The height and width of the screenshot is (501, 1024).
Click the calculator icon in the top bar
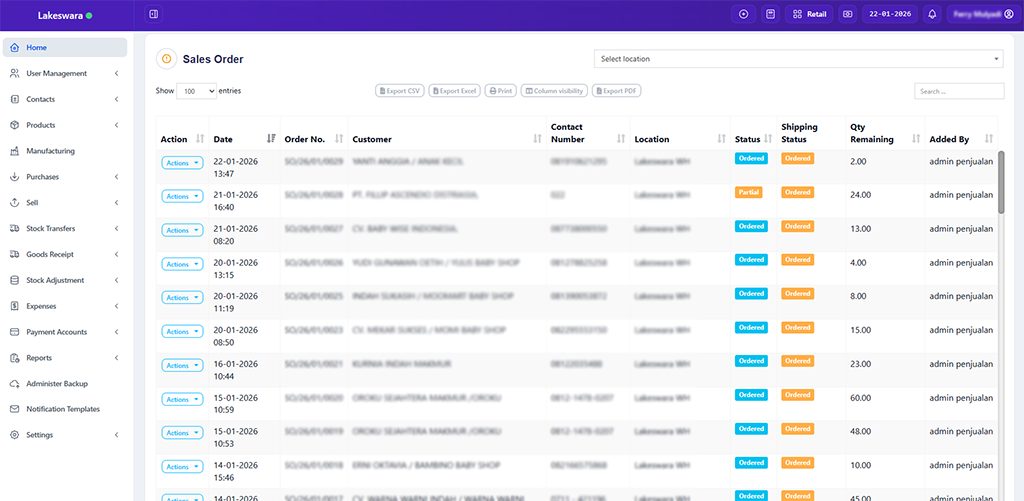[x=770, y=14]
